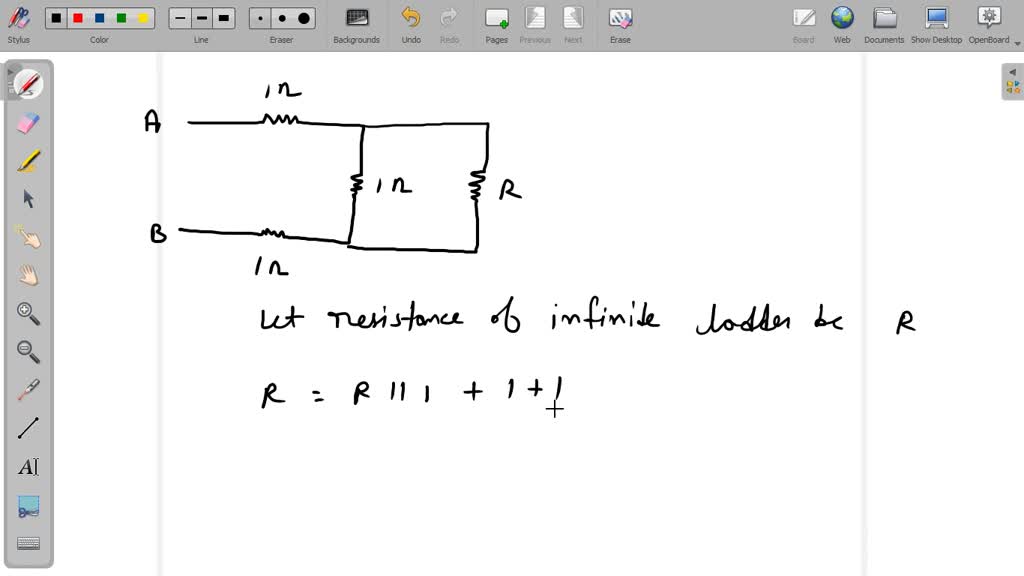
Task: Choose the Write Text tool
Action: click(27, 466)
